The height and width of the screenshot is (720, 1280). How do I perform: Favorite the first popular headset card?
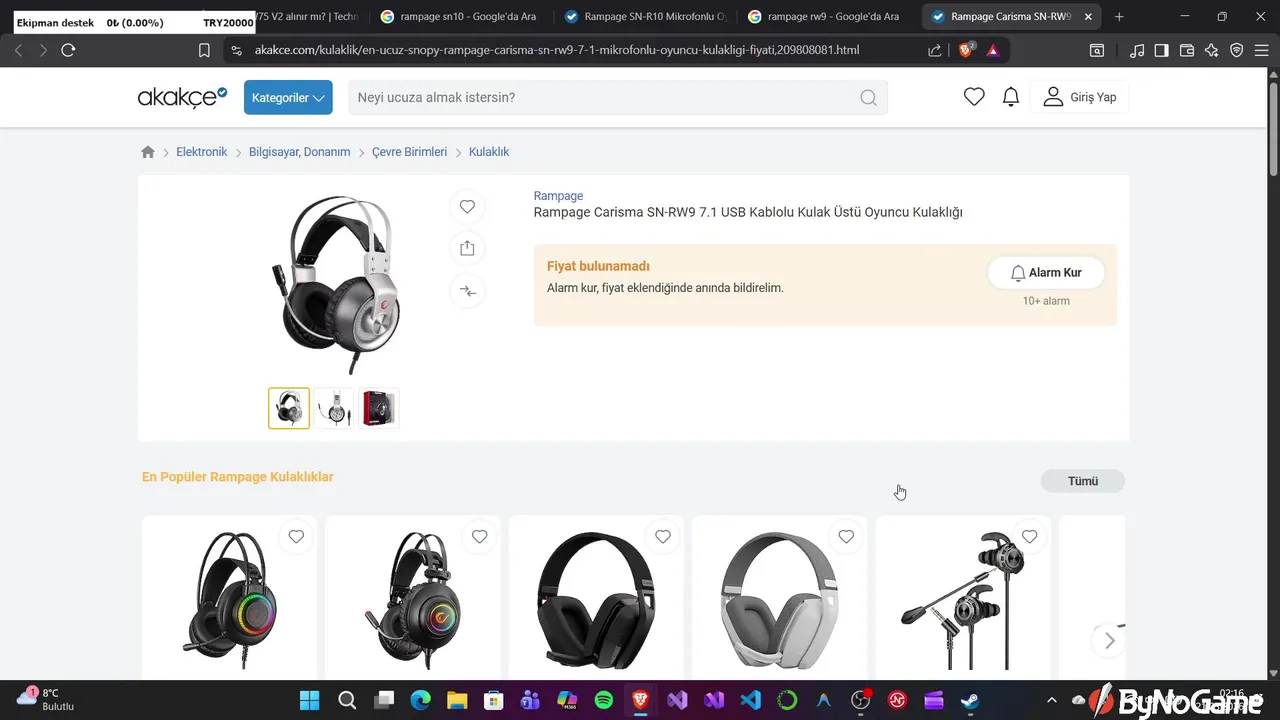pyautogui.click(x=296, y=537)
